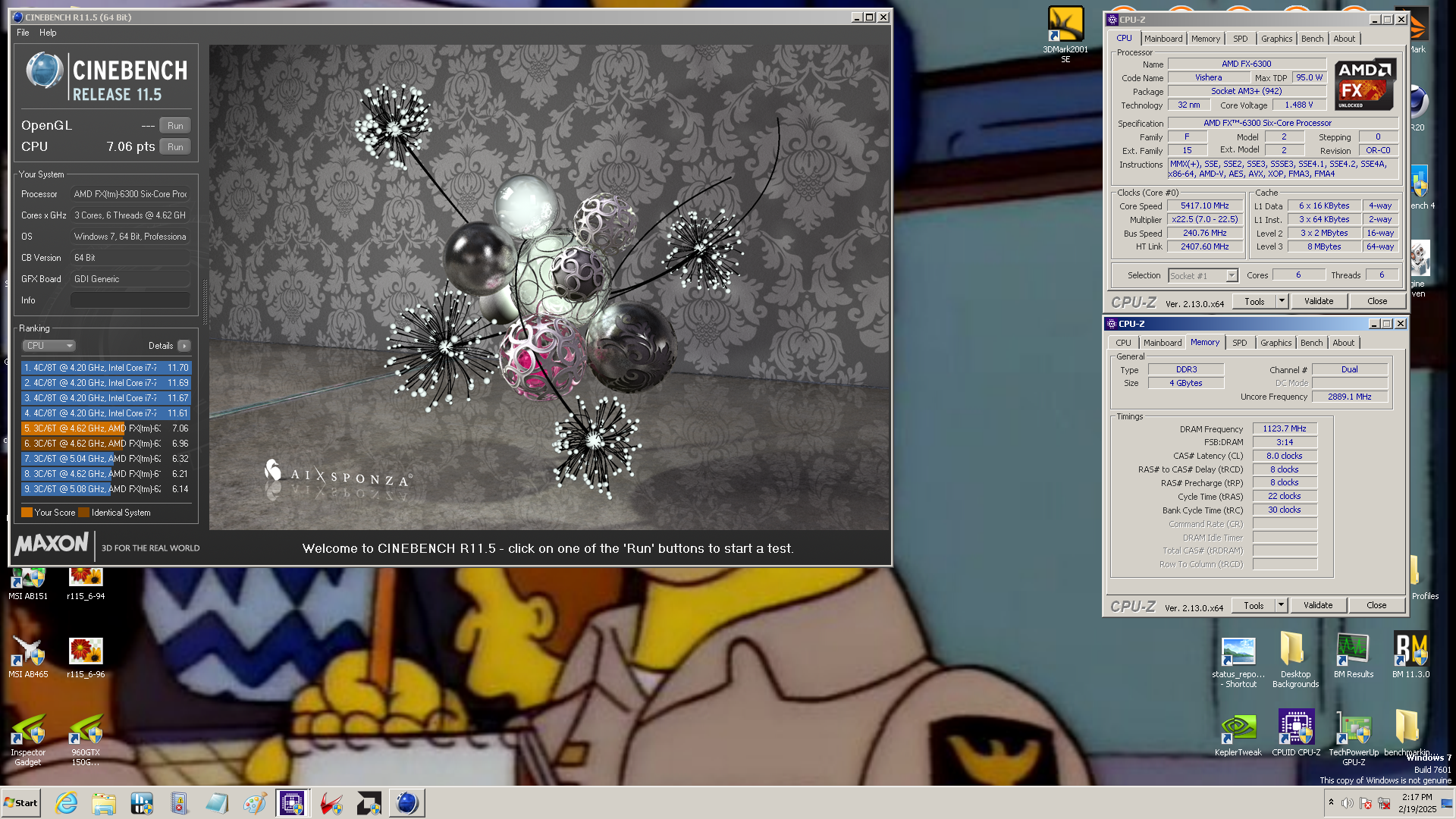Click Close button in upper CPU-Z window

tap(1377, 302)
